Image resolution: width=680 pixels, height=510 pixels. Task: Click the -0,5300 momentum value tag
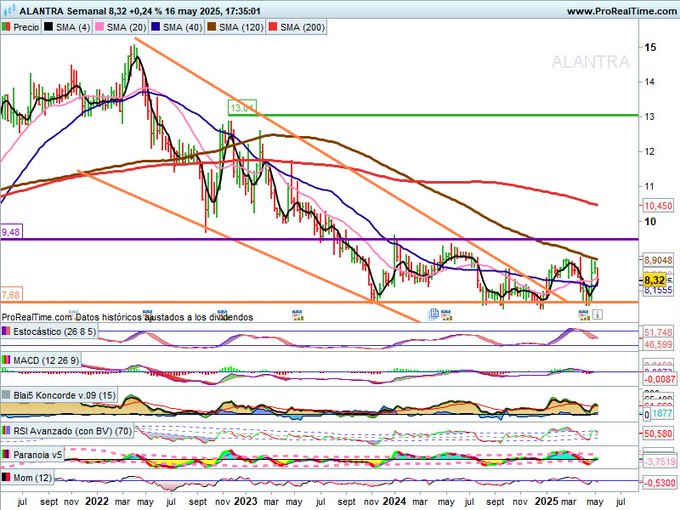tap(659, 483)
